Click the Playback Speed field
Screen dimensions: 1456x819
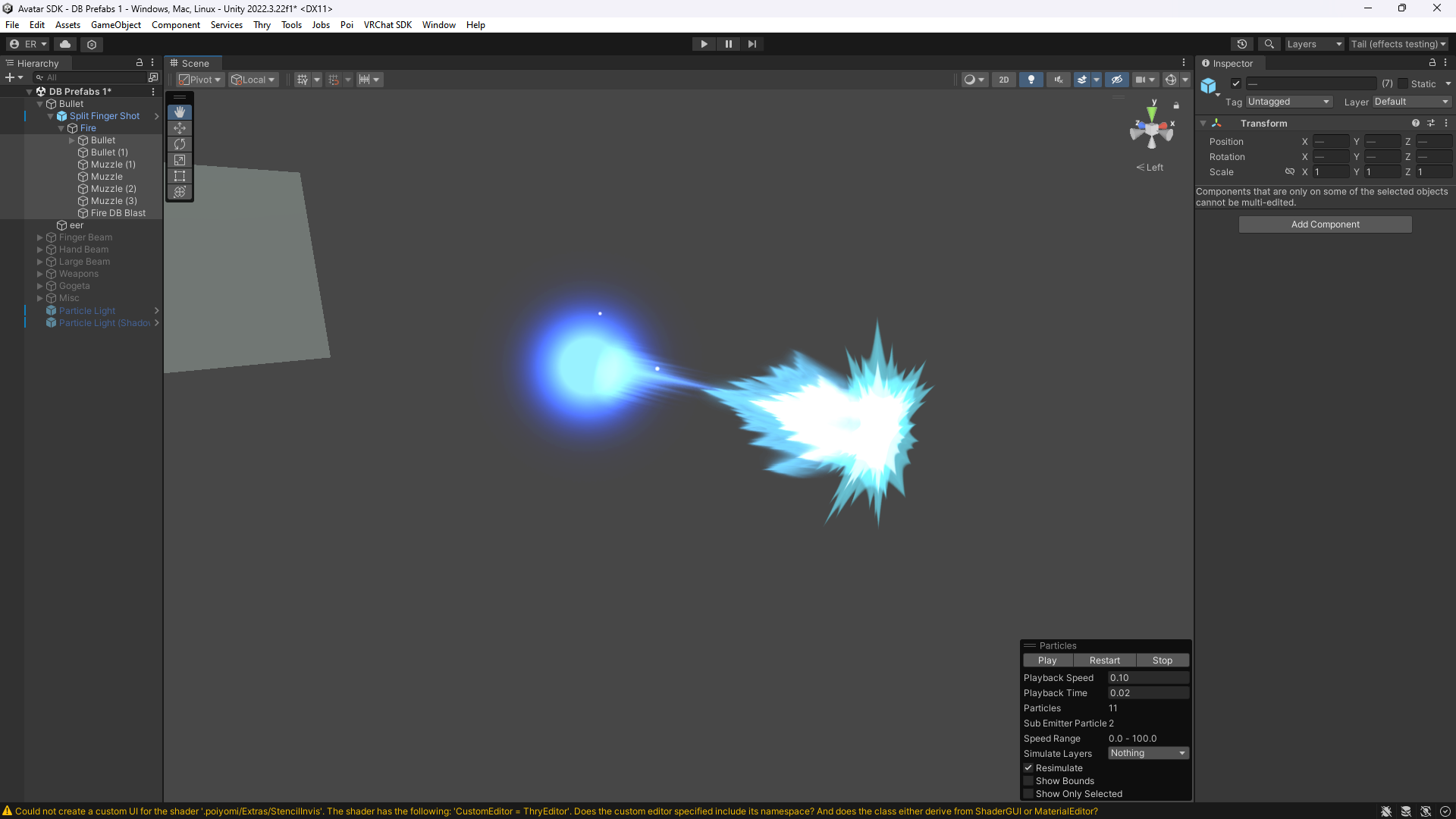click(1147, 678)
